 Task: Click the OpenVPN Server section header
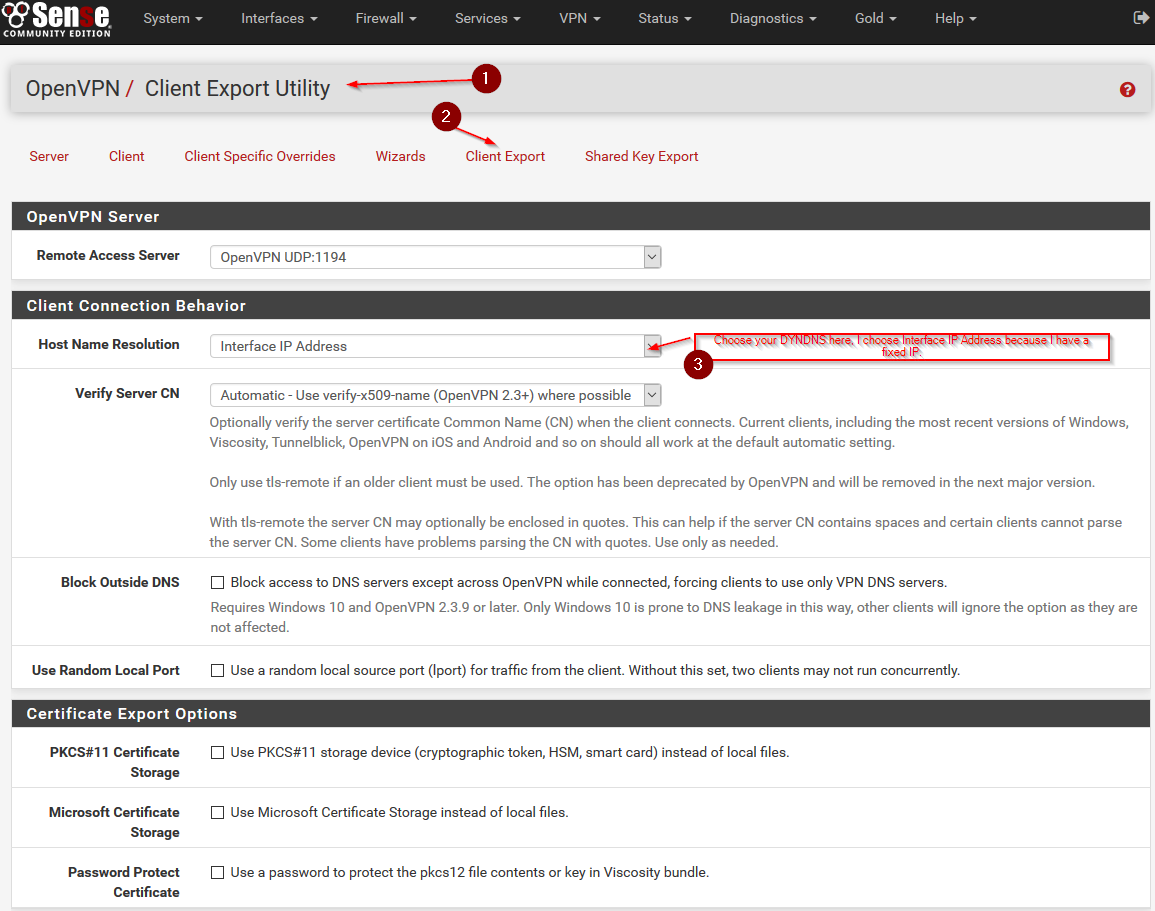(580, 217)
